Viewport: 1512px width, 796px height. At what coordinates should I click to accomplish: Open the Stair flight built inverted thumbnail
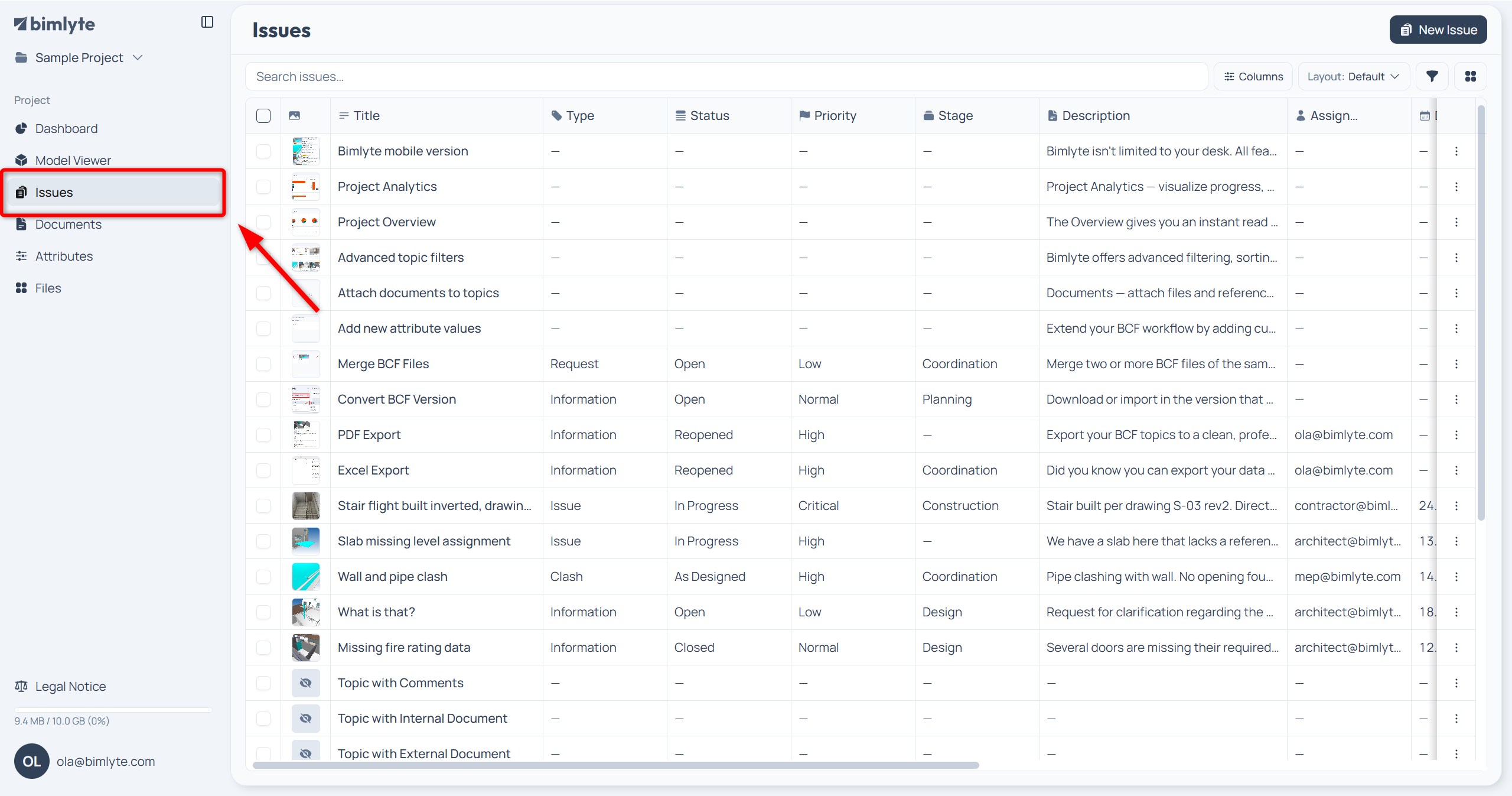[x=305, y=506]
